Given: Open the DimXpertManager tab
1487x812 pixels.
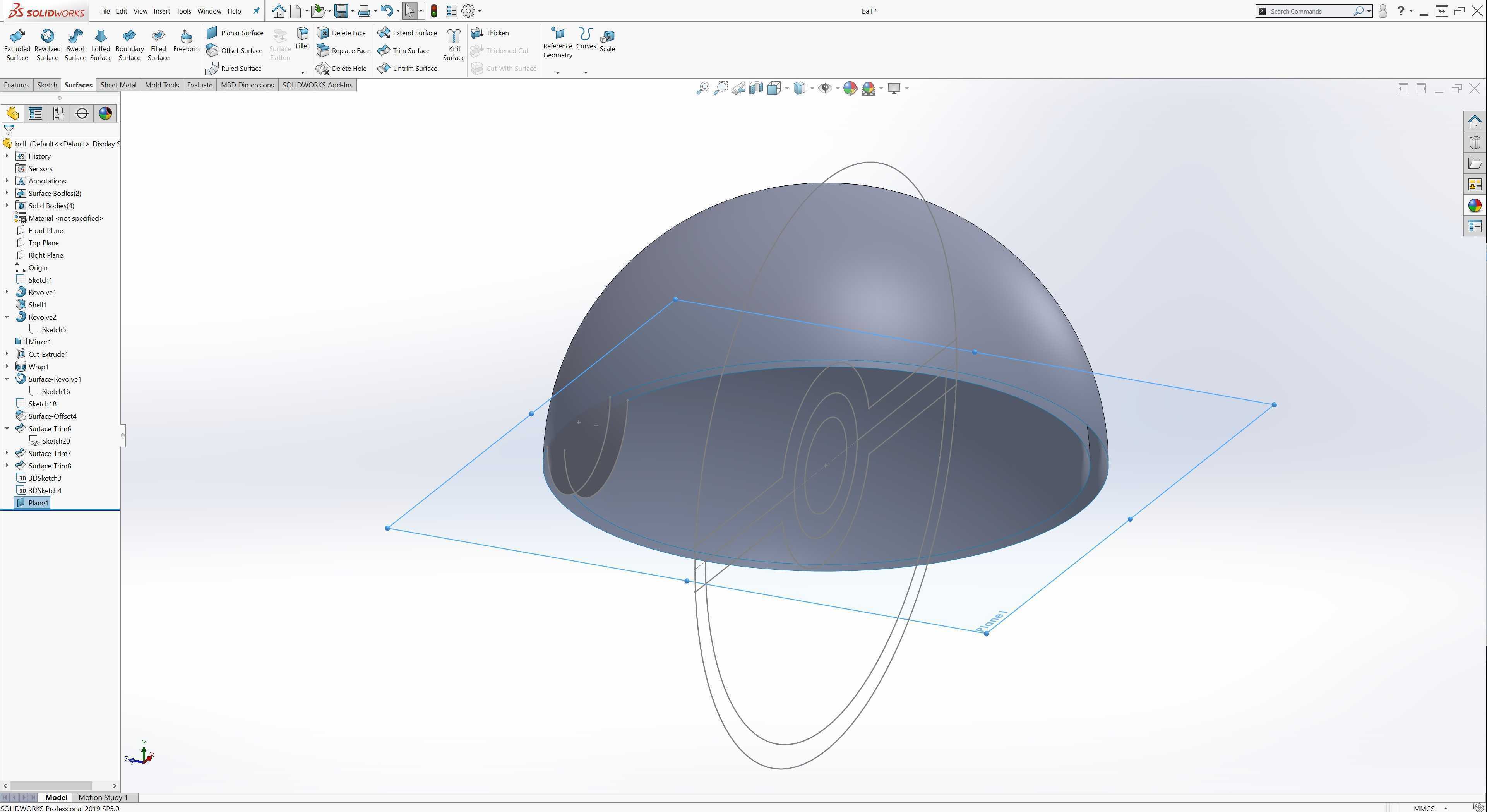Looking at the screenshot, I should click(82, 114).
